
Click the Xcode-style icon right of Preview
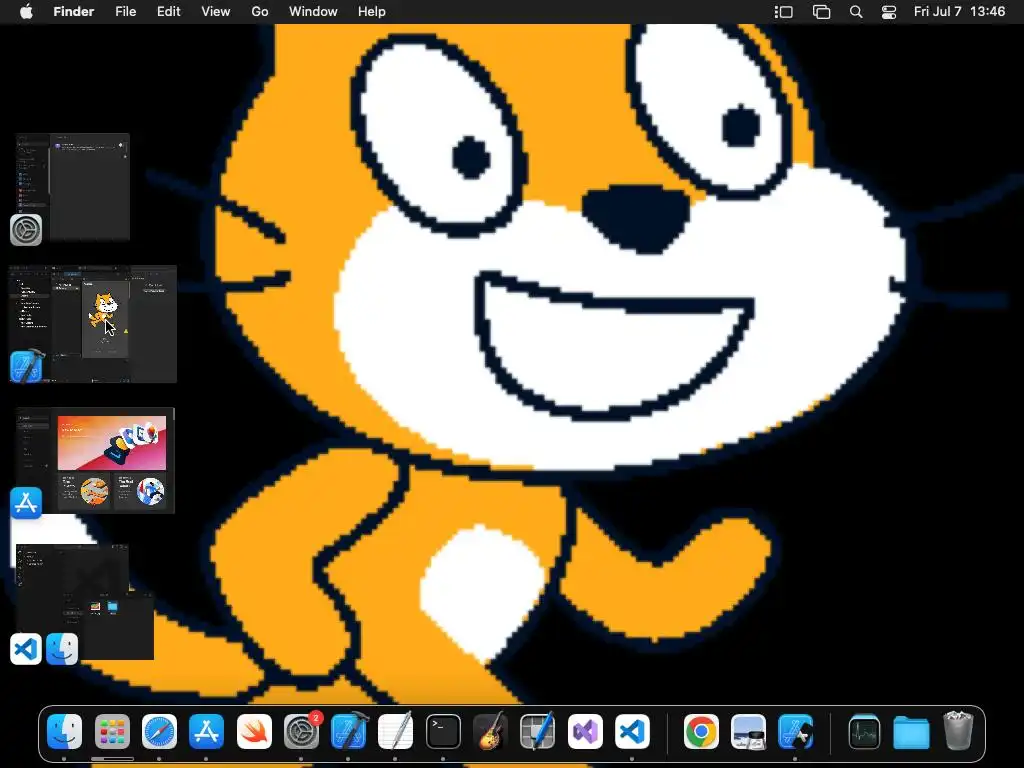tap(795, 731)
